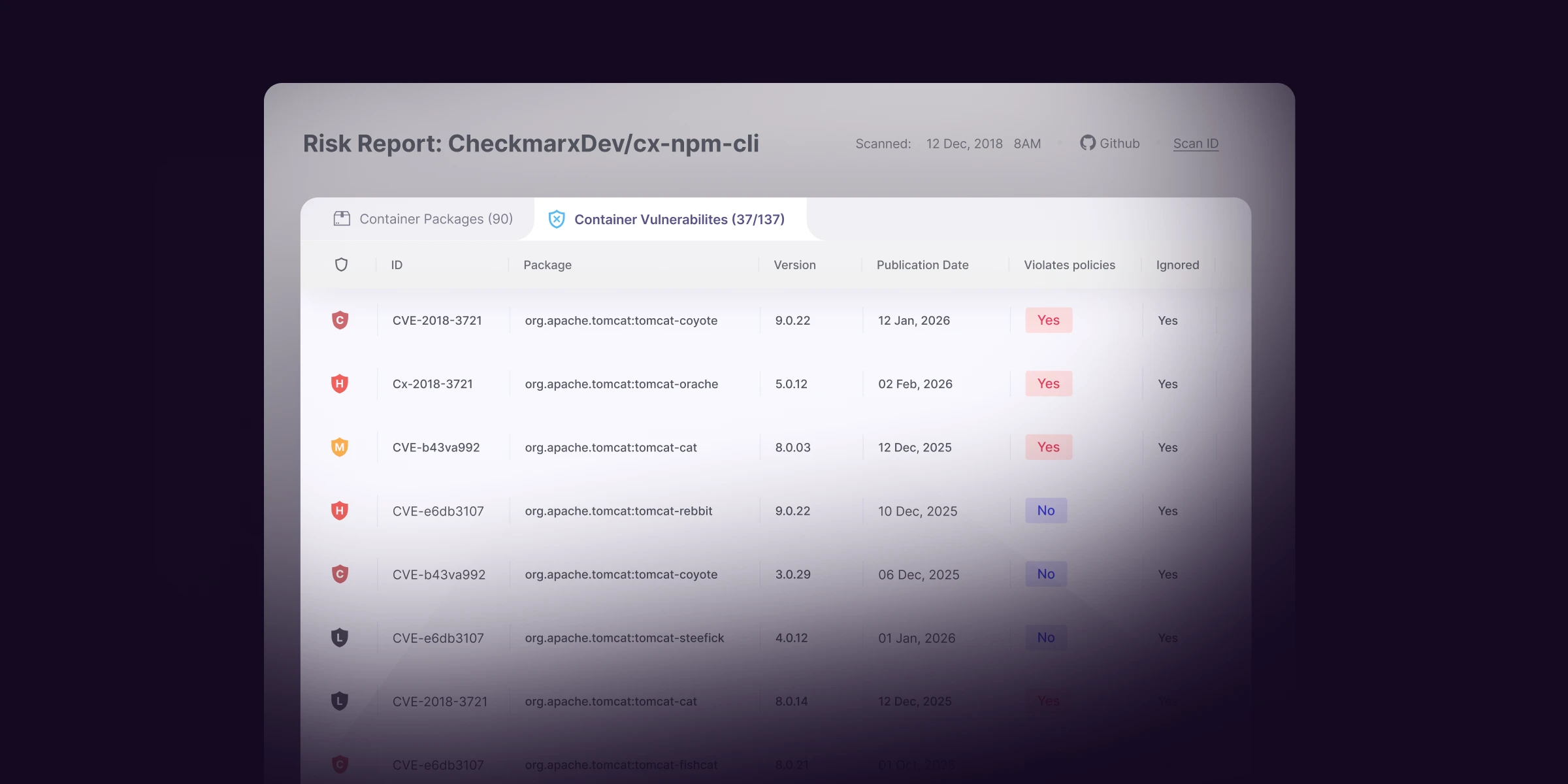
Task: Click the red Yes badge in the Cx-2018-3721 row
Action: pos(1049,384)
